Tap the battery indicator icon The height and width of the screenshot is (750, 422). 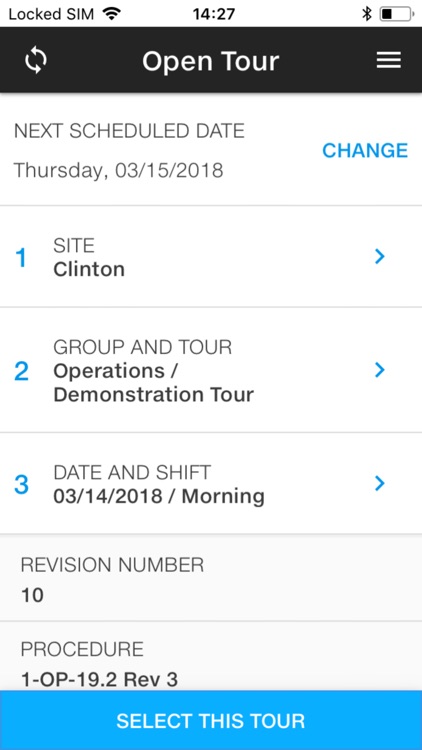[397, 14]
